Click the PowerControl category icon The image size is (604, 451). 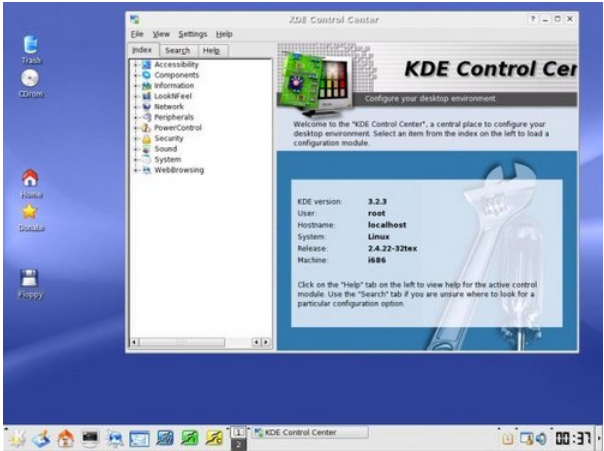pyautogui.click(x=146, y=128)
